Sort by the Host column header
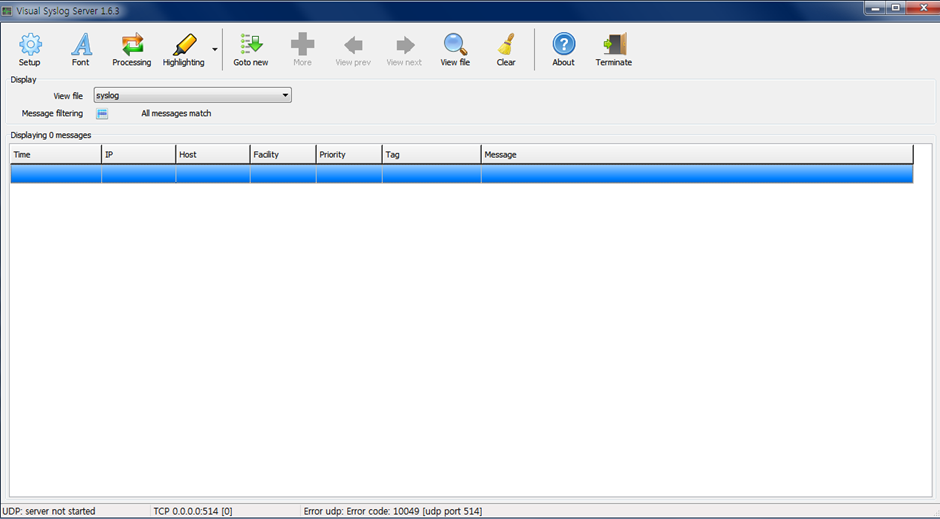940x519 pixels. click(x=213, y=155)
